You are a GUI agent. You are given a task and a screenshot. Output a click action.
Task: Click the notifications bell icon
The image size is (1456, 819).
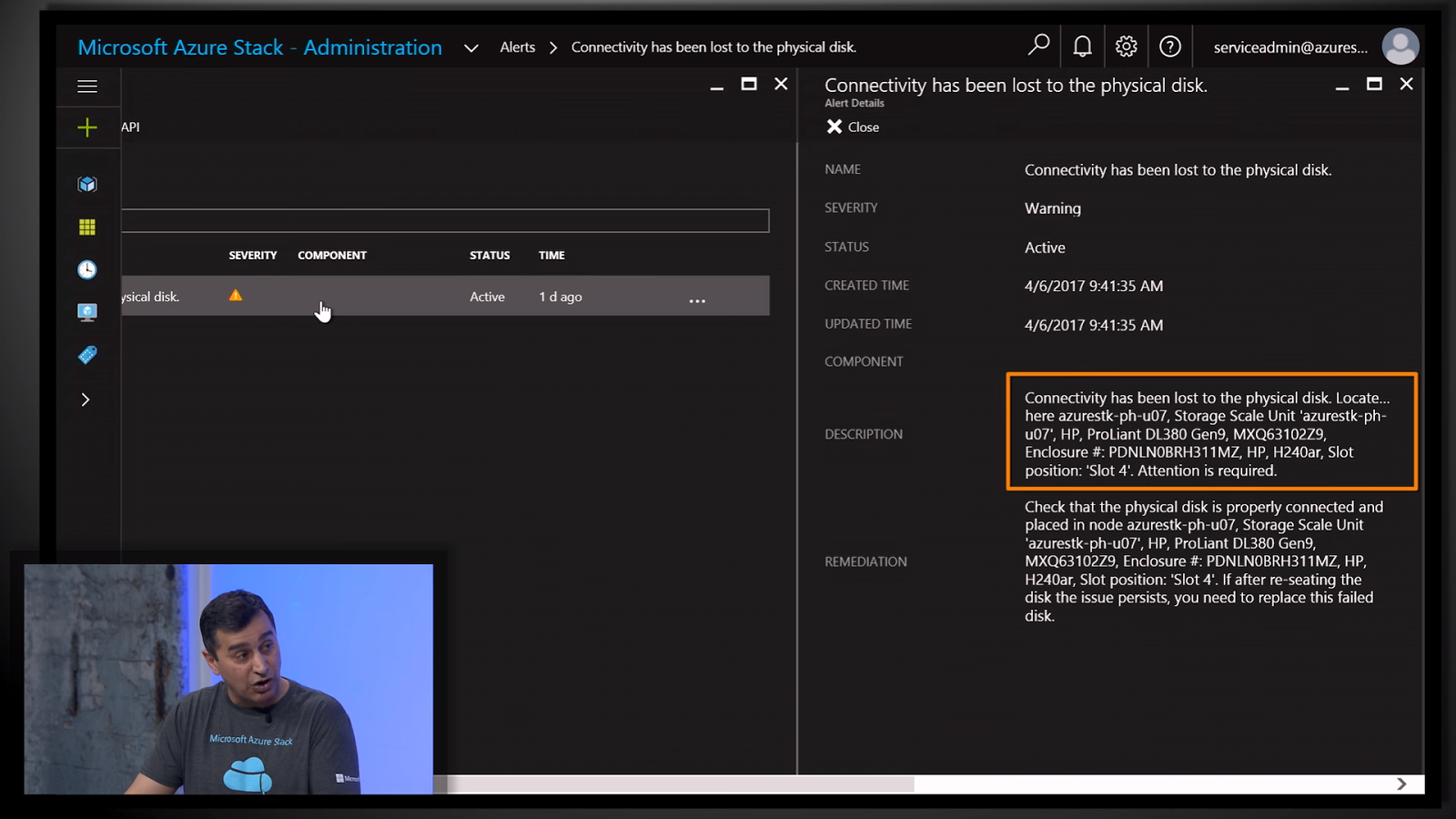(x=1082, y=45)
